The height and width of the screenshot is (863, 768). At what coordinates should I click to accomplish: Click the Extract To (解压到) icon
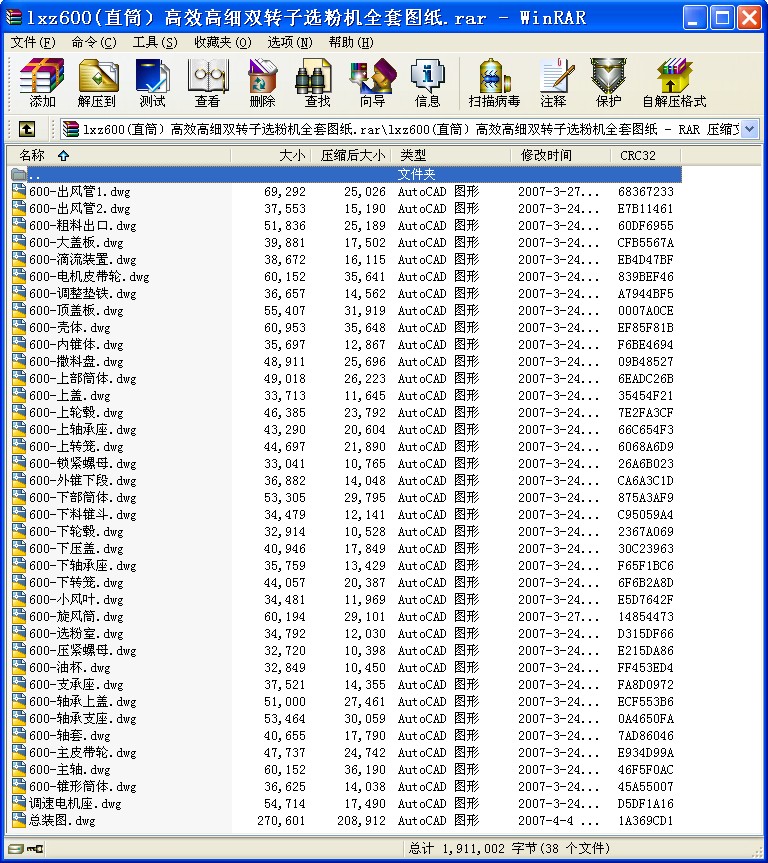pos(97,83)
